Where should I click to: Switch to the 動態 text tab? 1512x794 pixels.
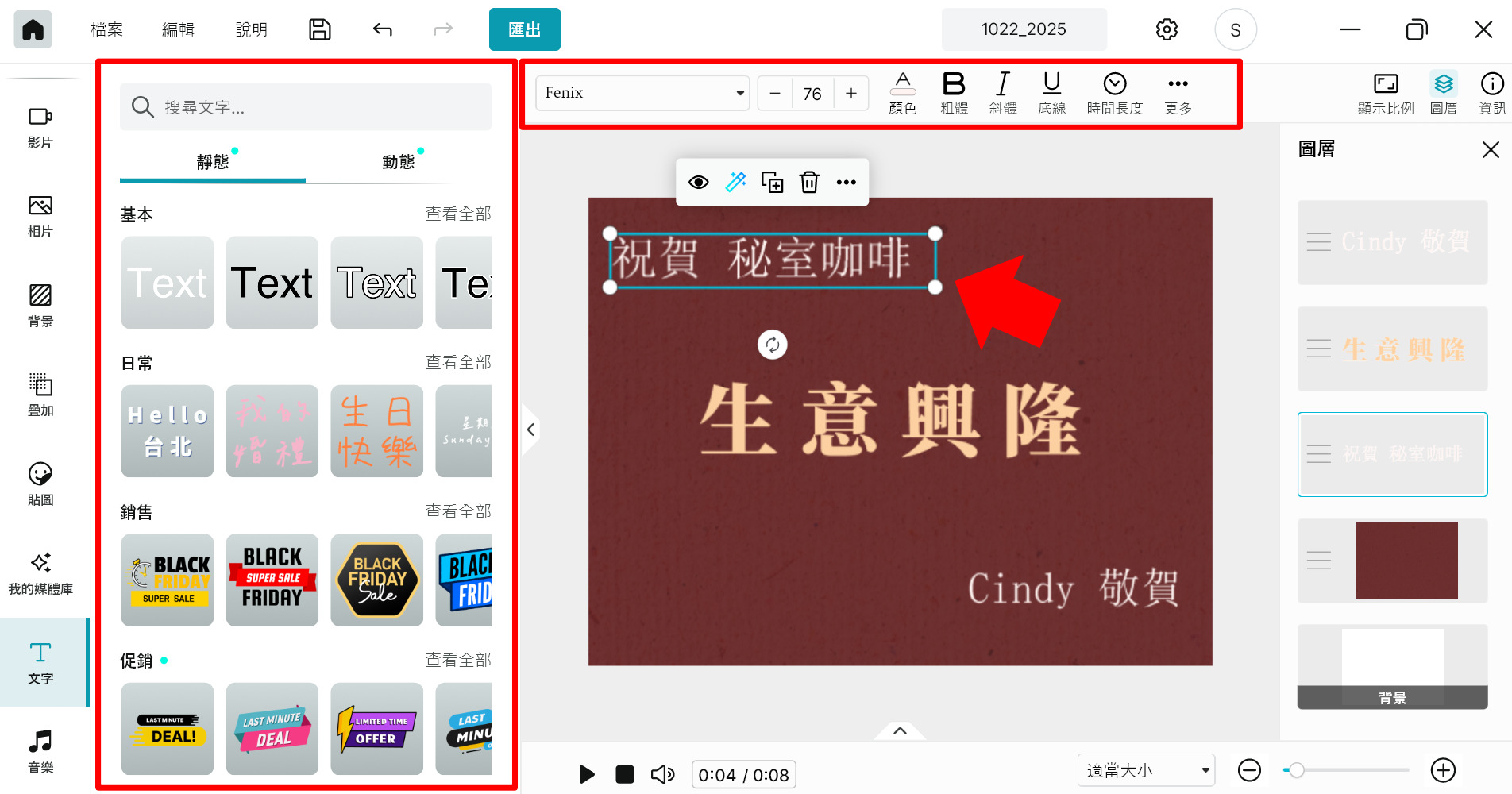398,160
